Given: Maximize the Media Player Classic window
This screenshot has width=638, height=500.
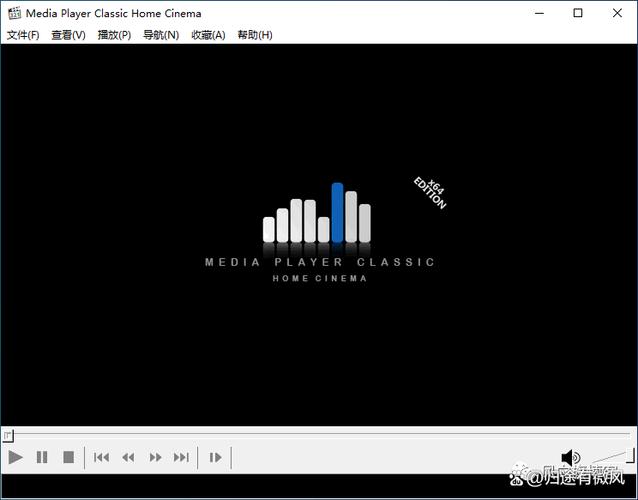Looking at the screenshot, I should [578, 13].
